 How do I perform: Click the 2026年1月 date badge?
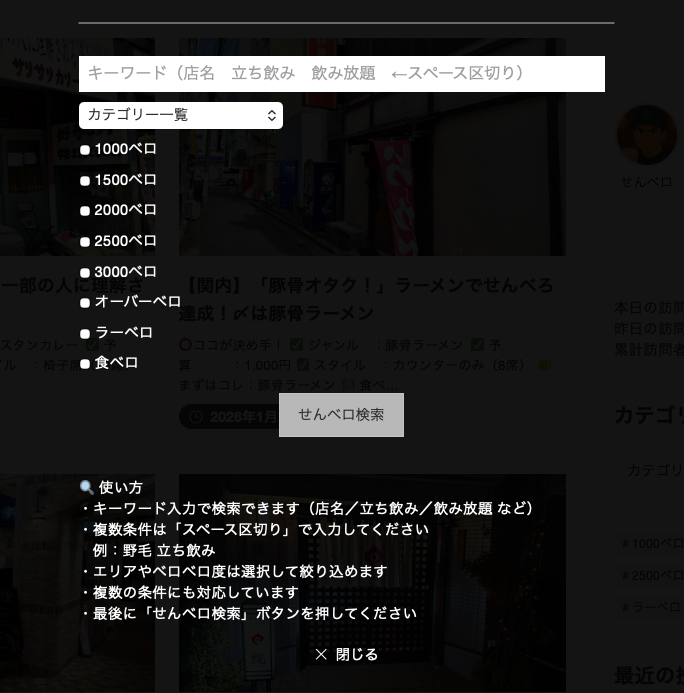pos(230,417)
